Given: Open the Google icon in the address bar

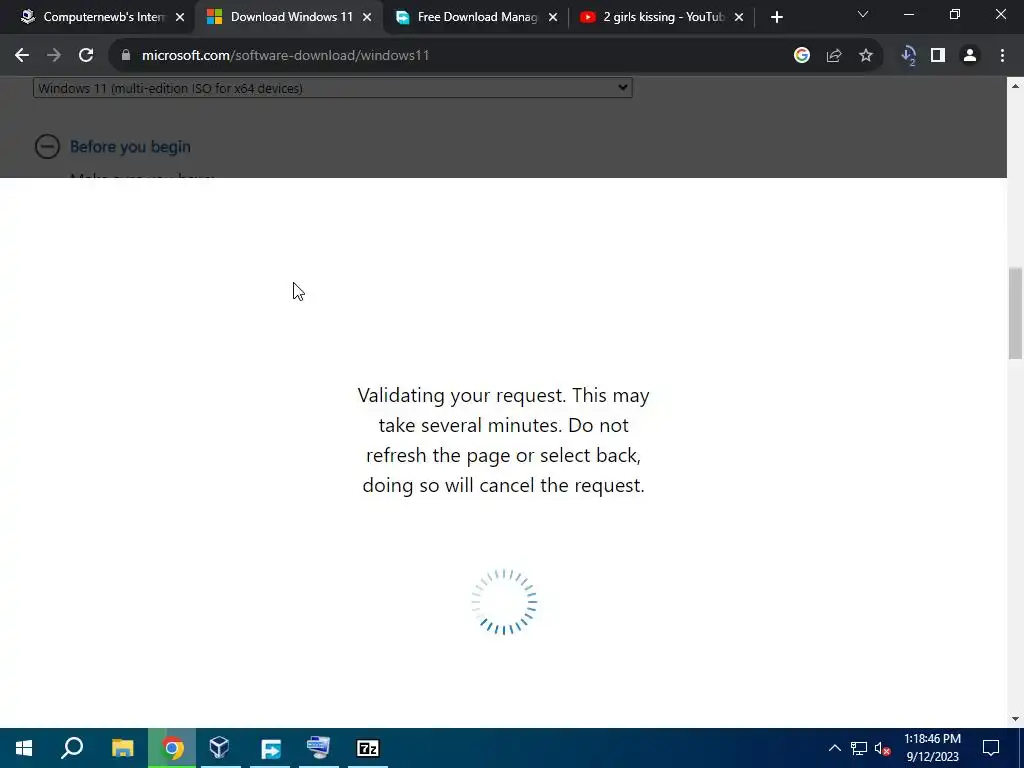Looking at the screenshot, I should pyautogui.click(x=802, y=56).
